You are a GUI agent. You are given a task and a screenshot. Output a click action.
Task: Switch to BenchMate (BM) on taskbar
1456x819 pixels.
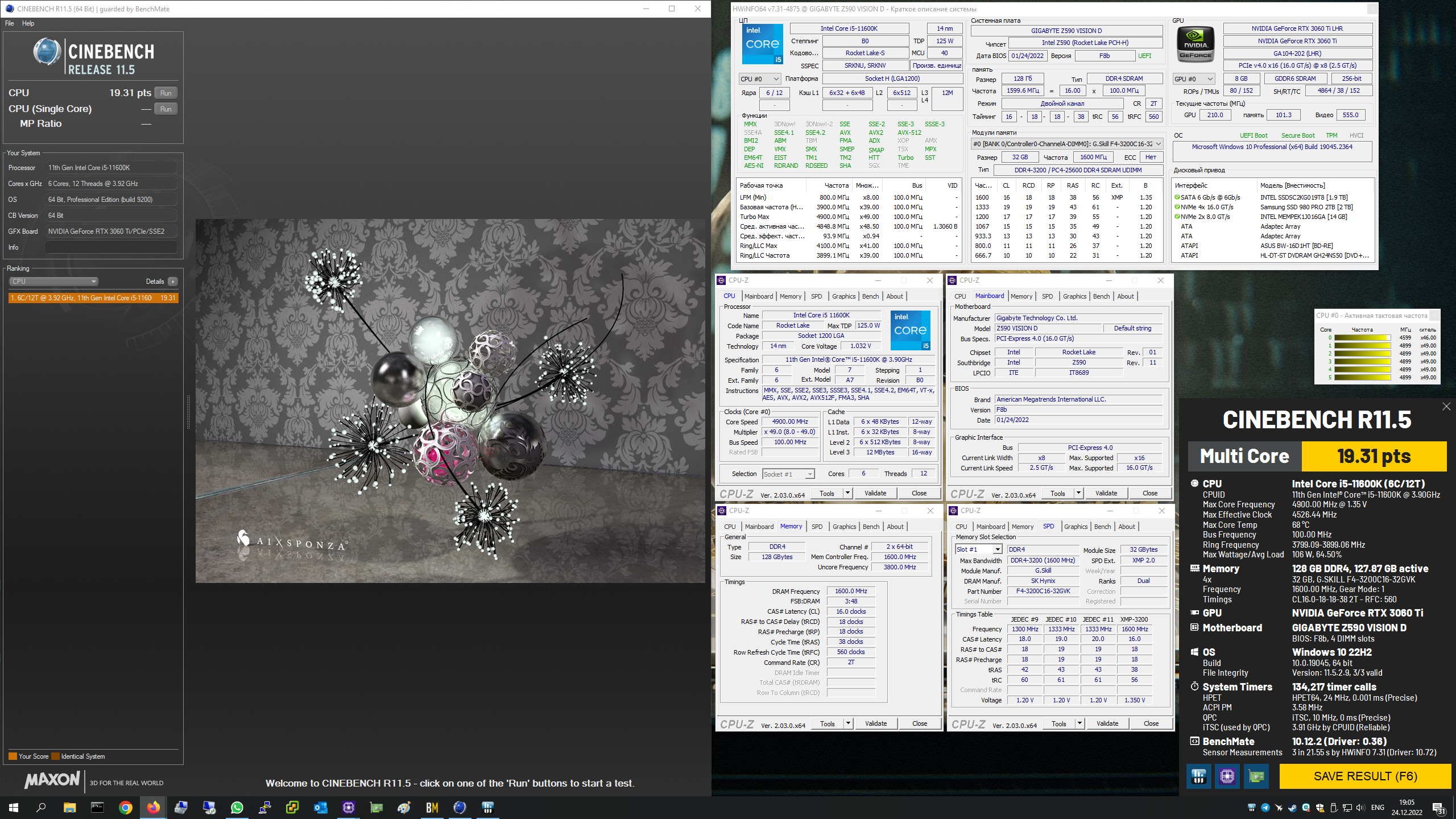(x=432, y=808)
